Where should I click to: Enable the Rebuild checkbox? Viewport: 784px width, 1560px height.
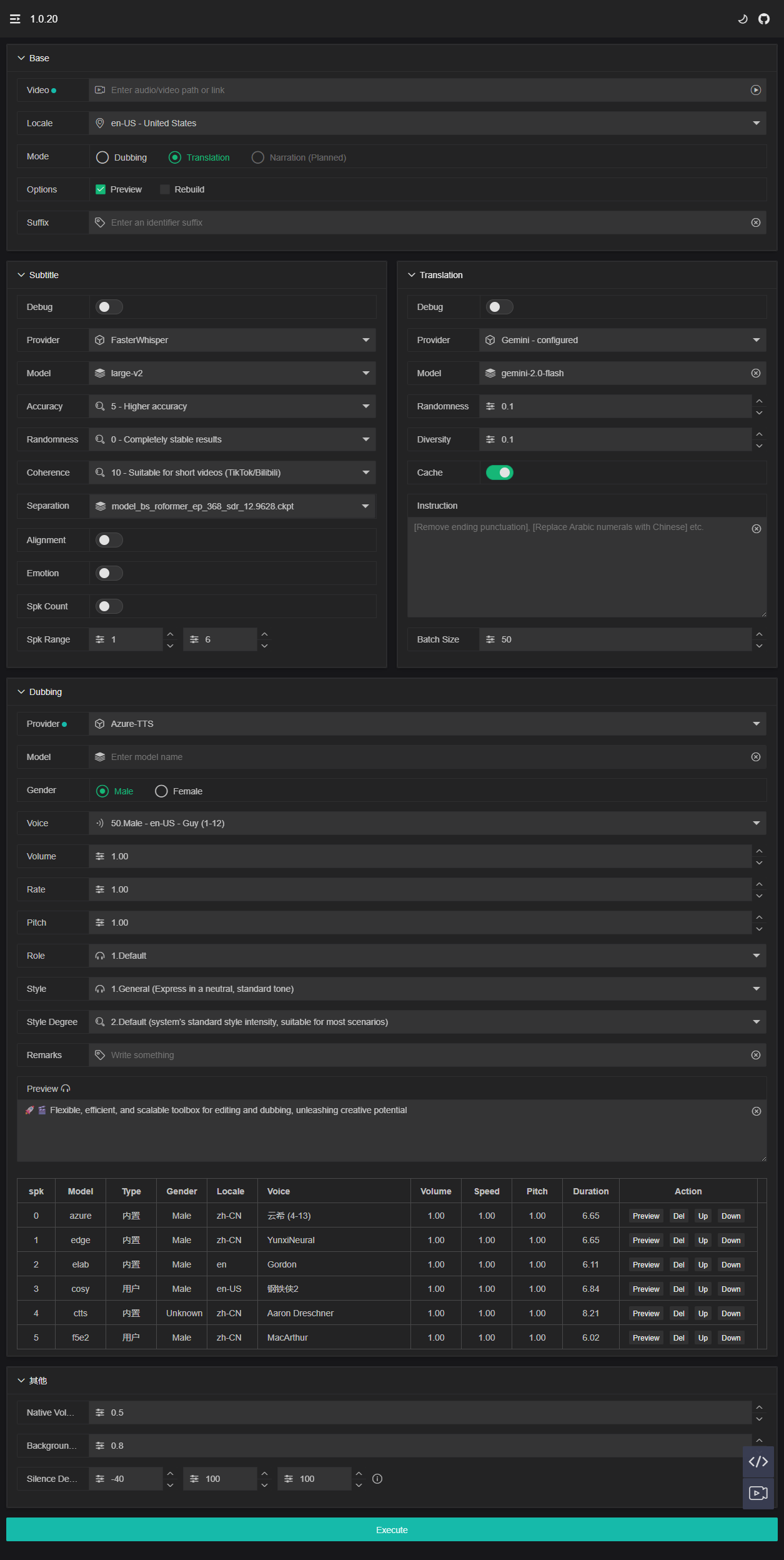(165, 189)
